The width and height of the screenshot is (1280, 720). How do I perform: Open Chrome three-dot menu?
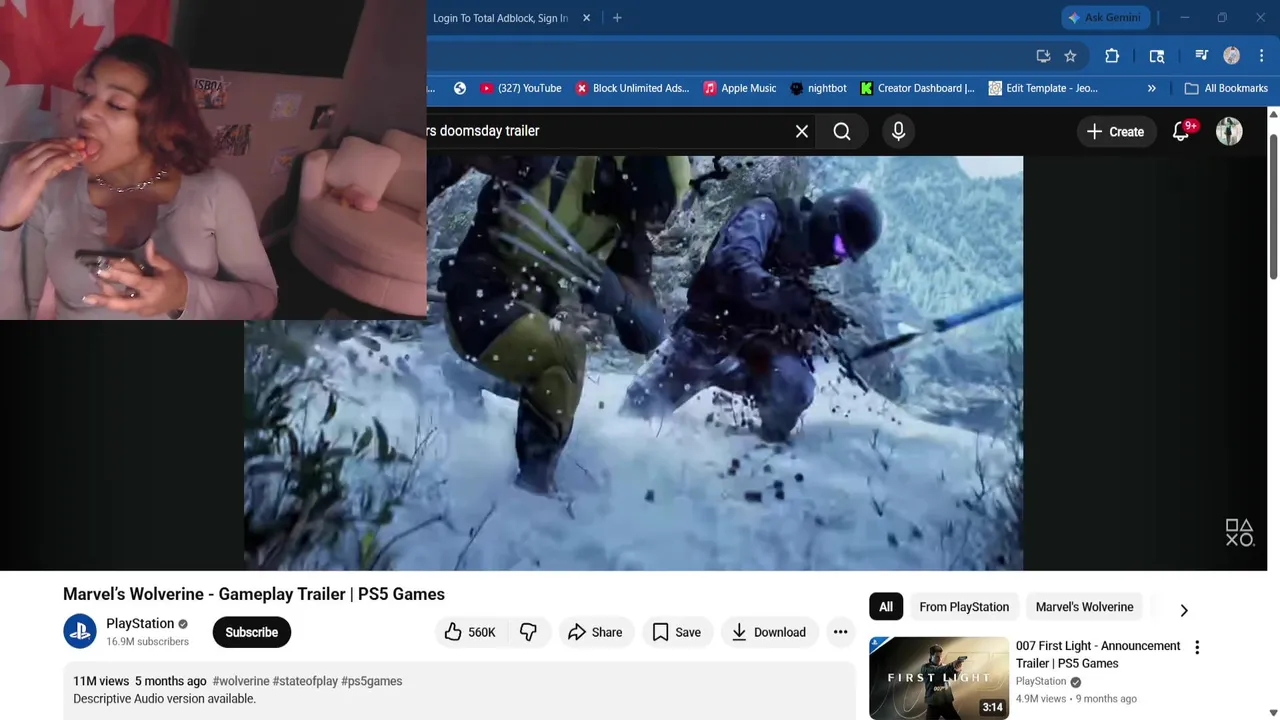coord(1261,56)
